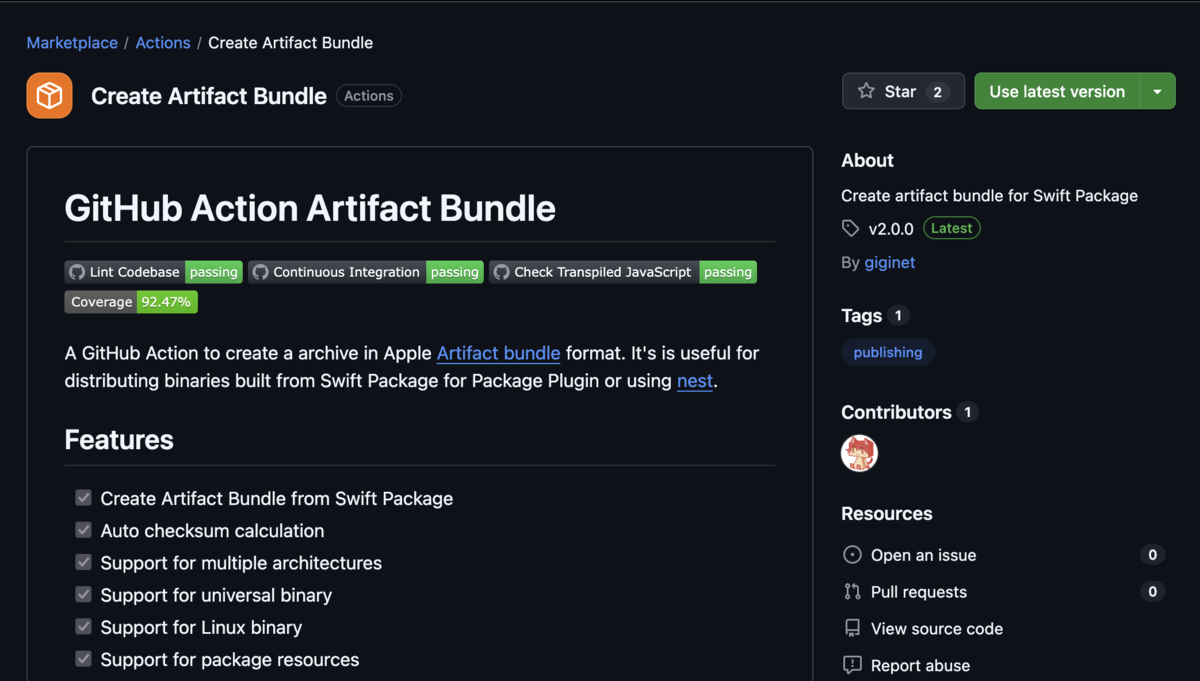Image resolution: width=1200 pixels, height=681 pixels.
Task: Open the nest link
Action: click(x=695, y=381)
